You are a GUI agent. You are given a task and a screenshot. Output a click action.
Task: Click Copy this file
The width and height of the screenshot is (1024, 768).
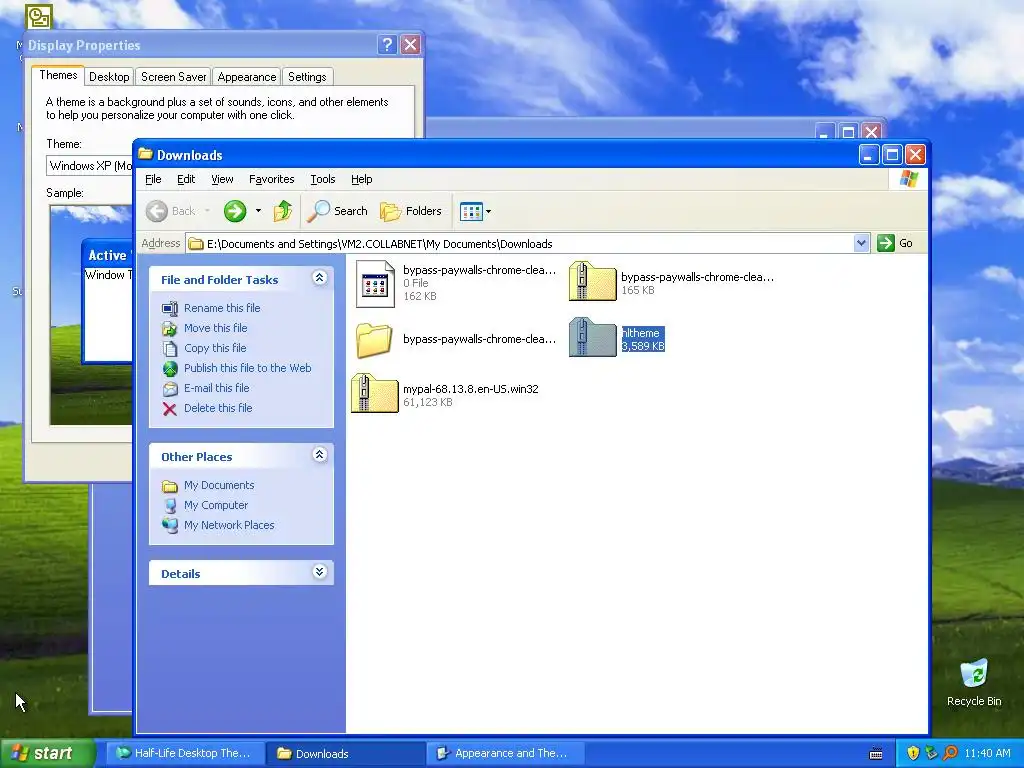215,348
